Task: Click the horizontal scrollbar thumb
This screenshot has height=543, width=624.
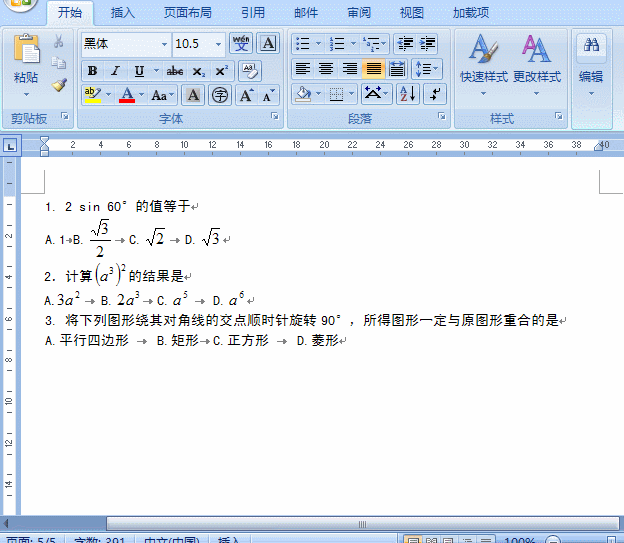Action: point(363,523)
